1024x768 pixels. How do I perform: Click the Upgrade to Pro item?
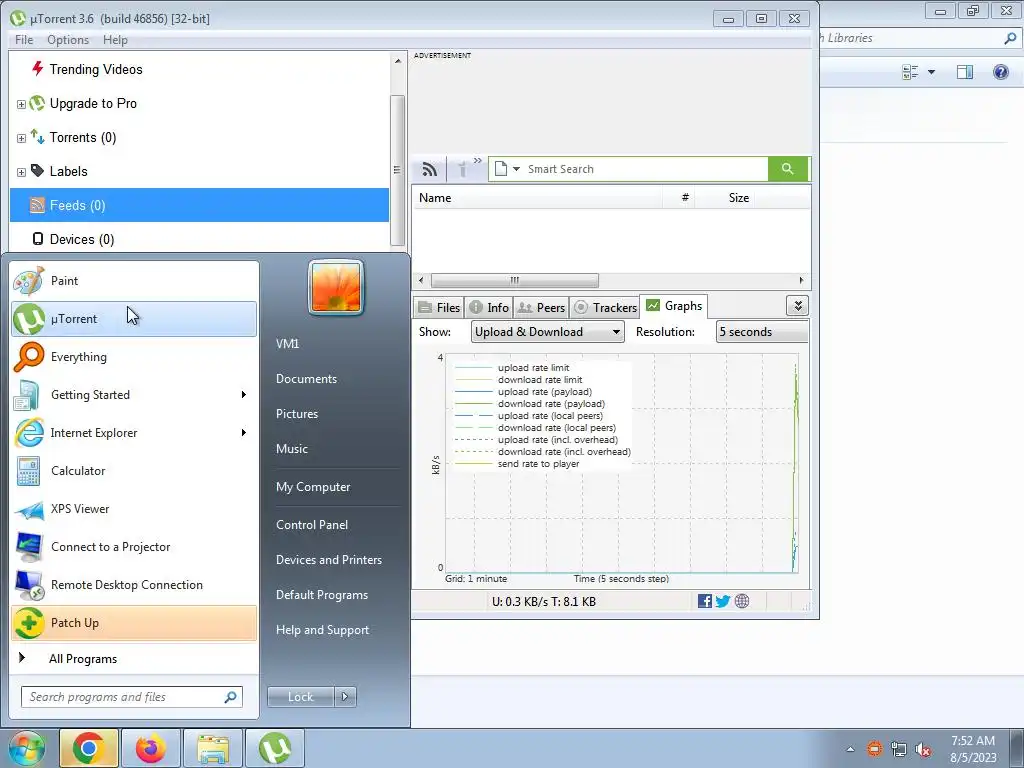point(93,103)
